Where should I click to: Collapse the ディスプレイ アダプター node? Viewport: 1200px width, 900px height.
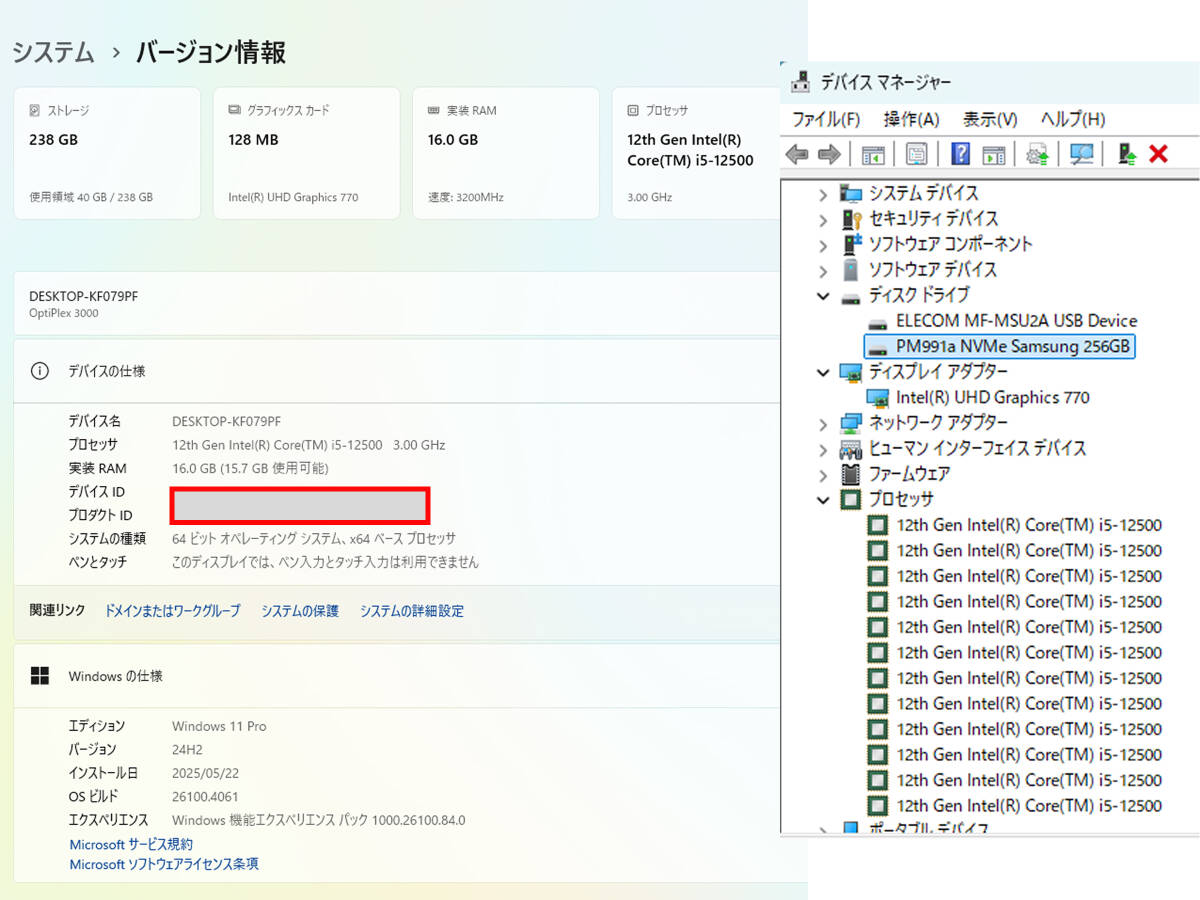823,372
